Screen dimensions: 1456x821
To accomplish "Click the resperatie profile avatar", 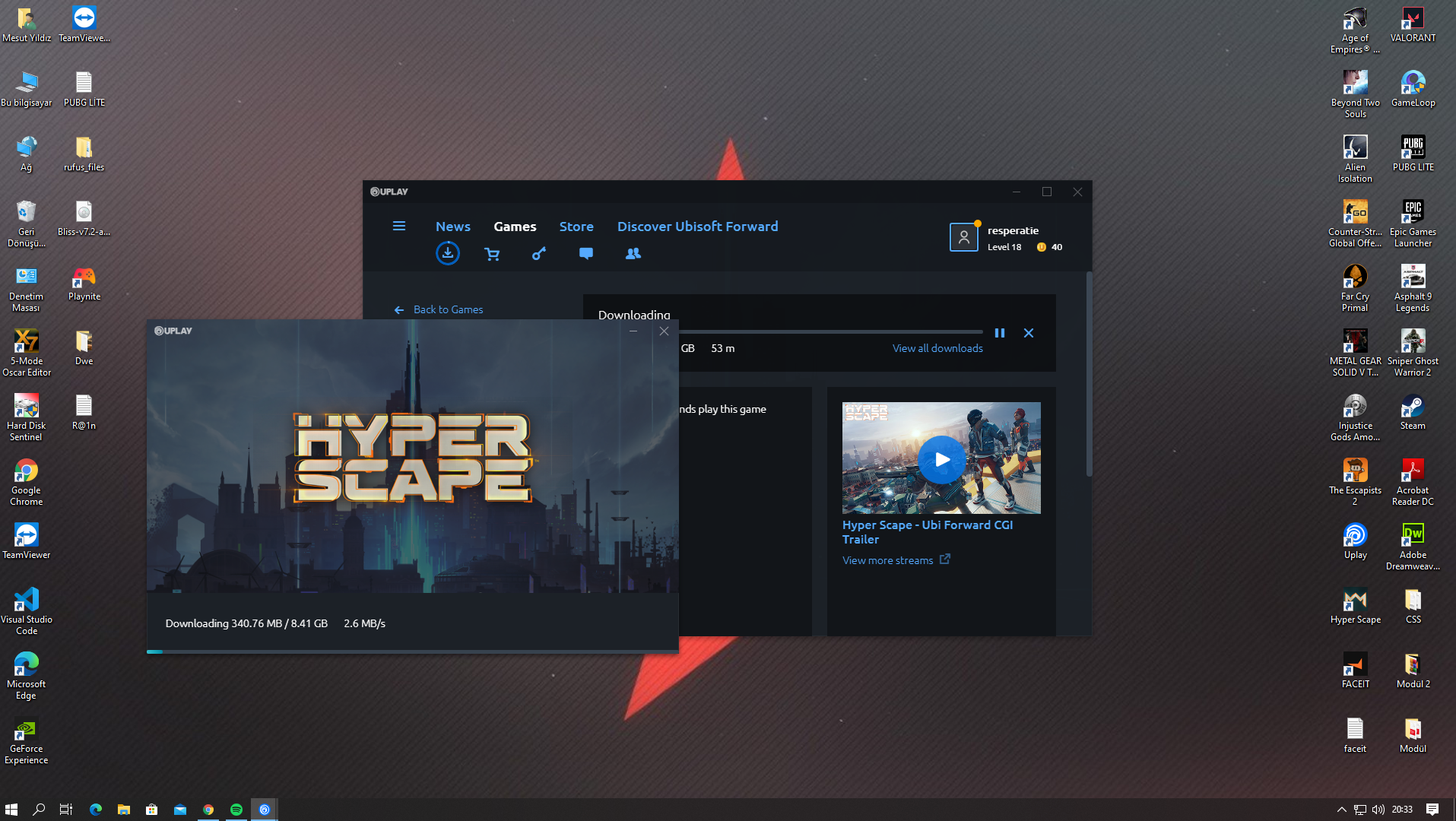I will pos(963,237).
